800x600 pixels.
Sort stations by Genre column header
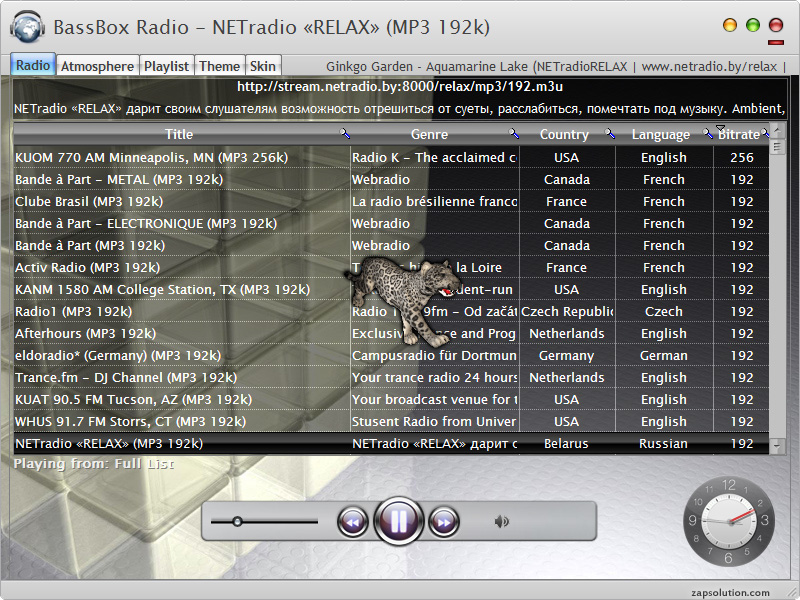(430, 134)
